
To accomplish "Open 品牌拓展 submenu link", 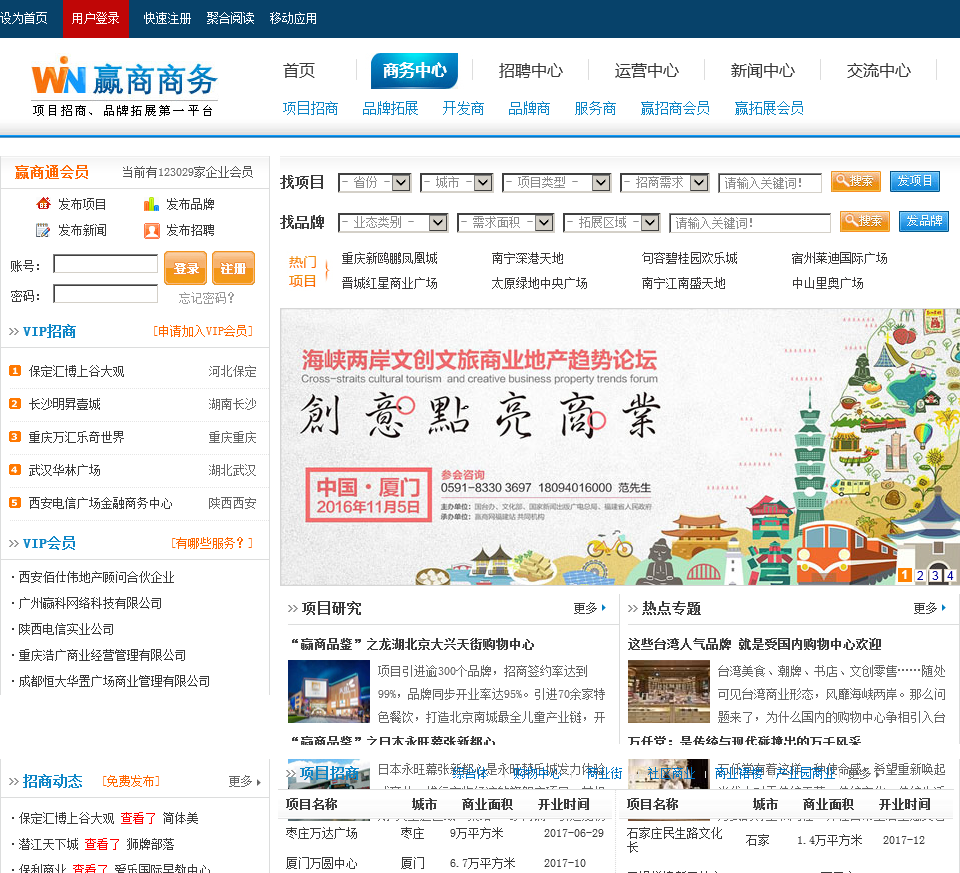I will 391,108.
